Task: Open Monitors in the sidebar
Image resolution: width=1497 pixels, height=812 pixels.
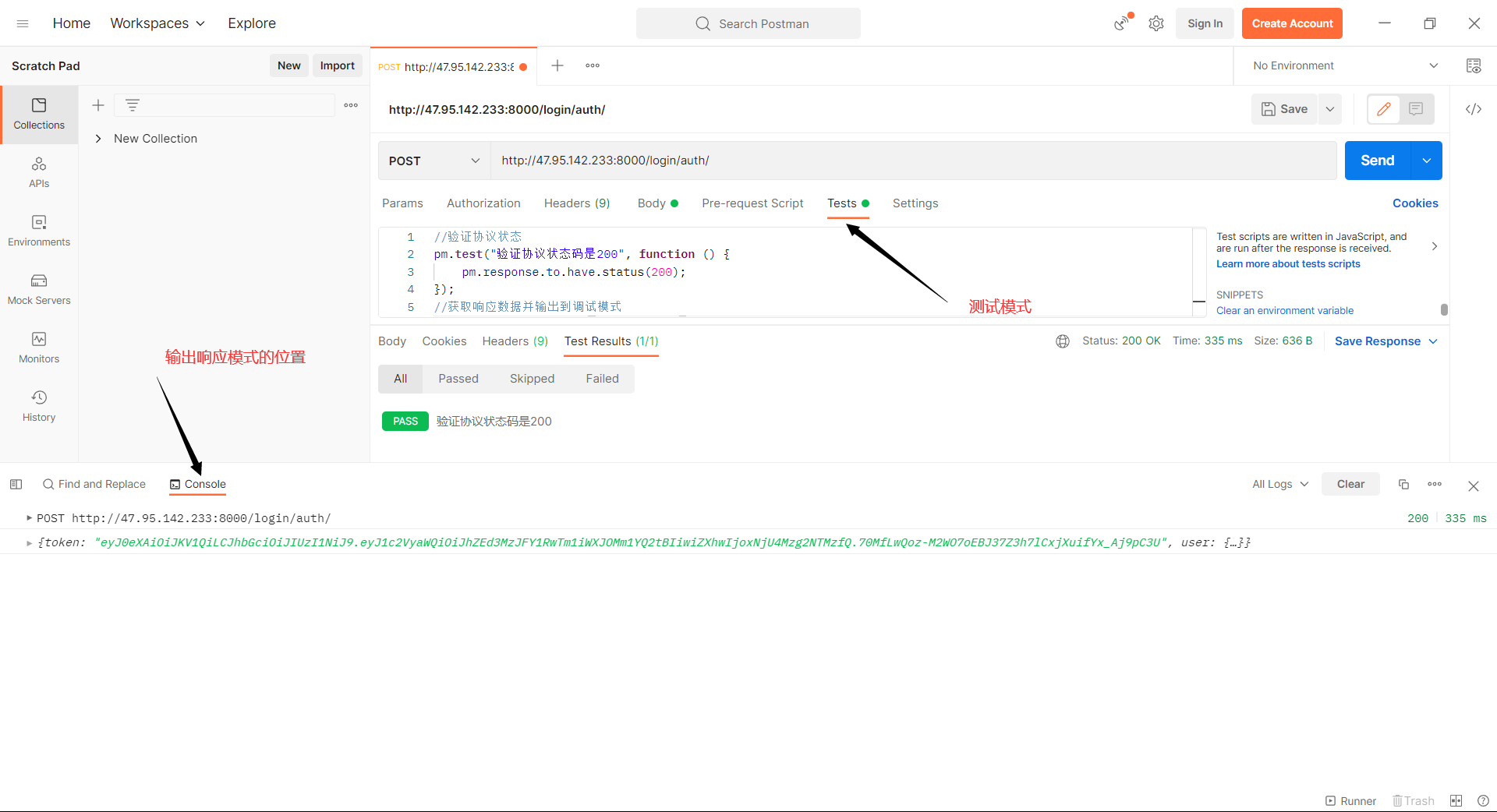Action: point(39,348)
